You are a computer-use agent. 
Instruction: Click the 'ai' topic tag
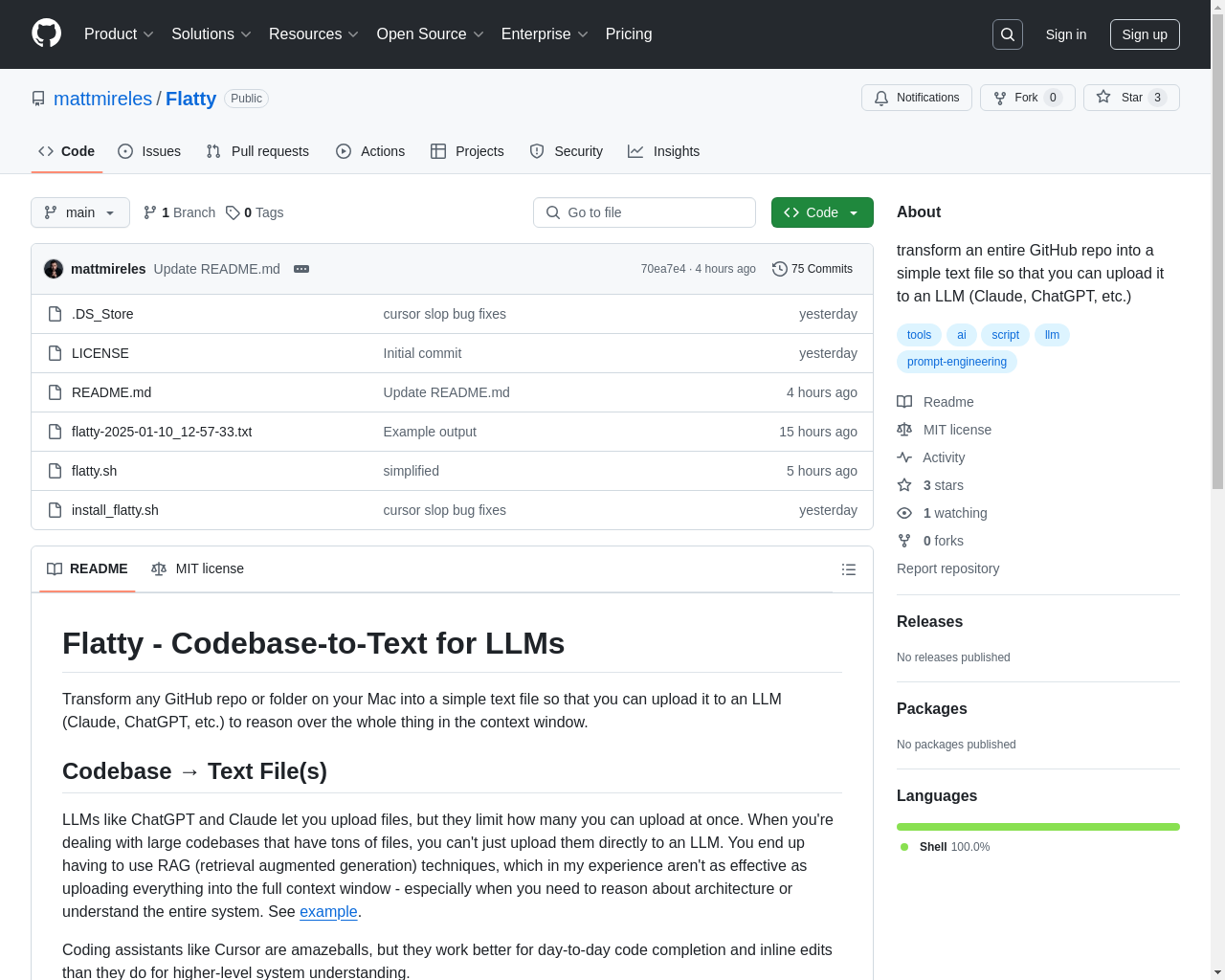962,335
